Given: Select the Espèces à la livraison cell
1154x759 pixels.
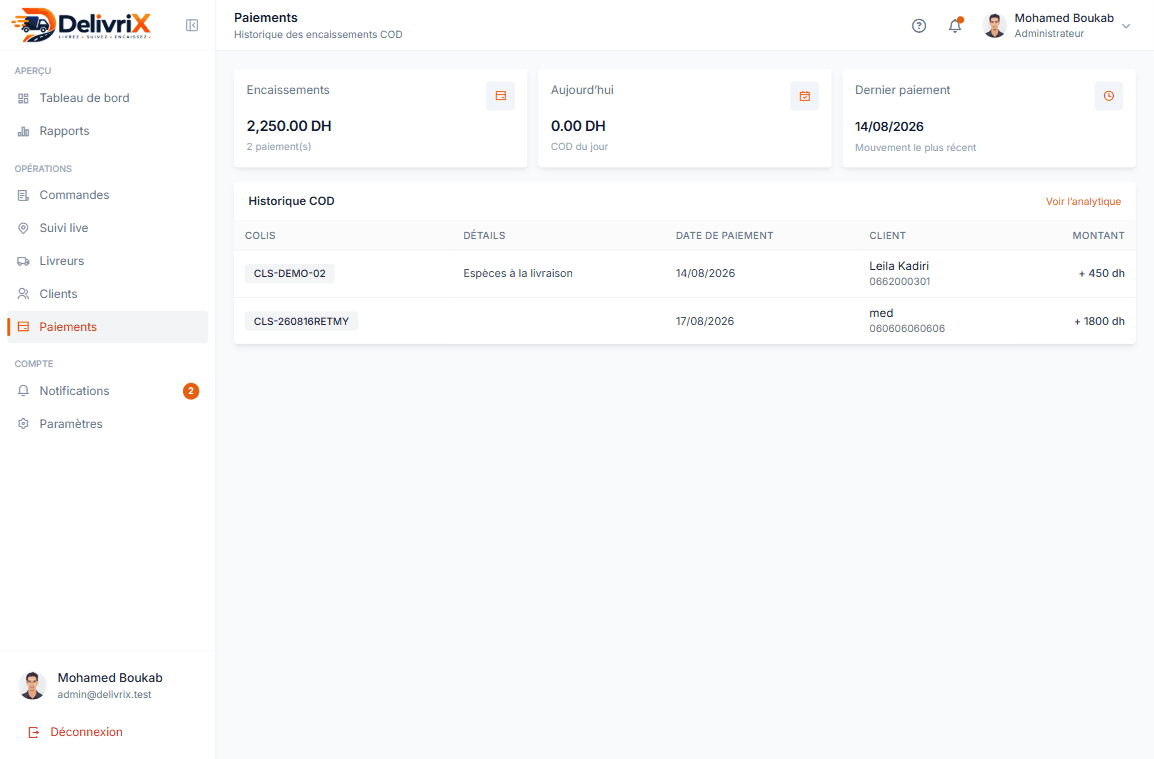Looking at the screenshot, I should click(517, 273).
